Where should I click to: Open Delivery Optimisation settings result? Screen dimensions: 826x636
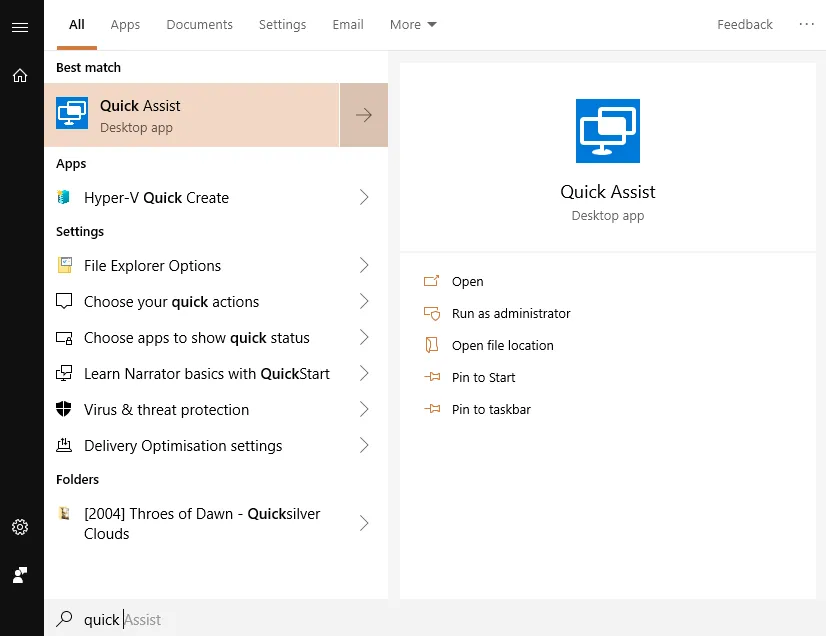pyautogui.click(x=216, y=445)
